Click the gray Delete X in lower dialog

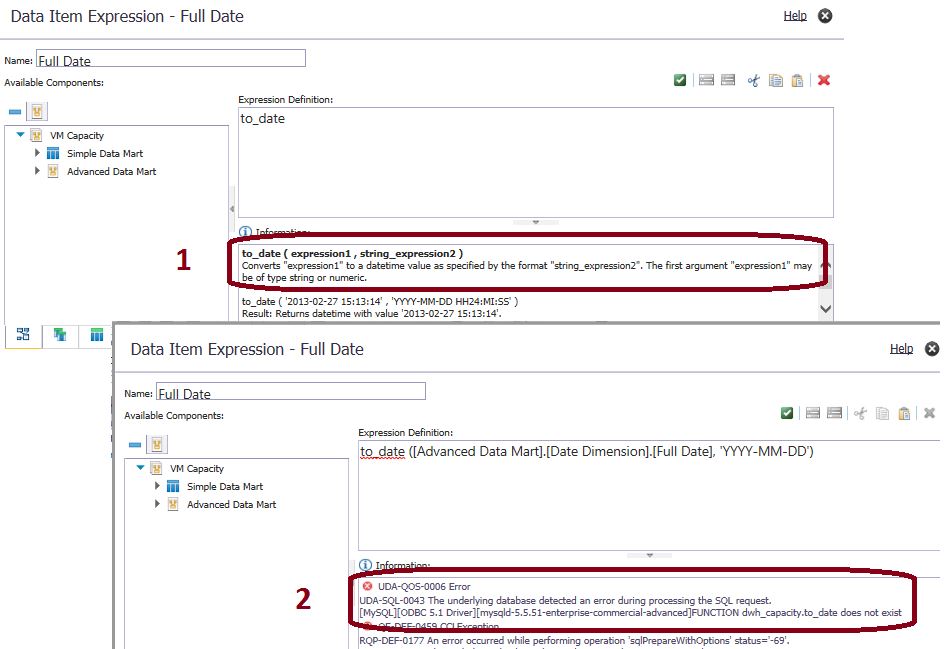[929, 413]
